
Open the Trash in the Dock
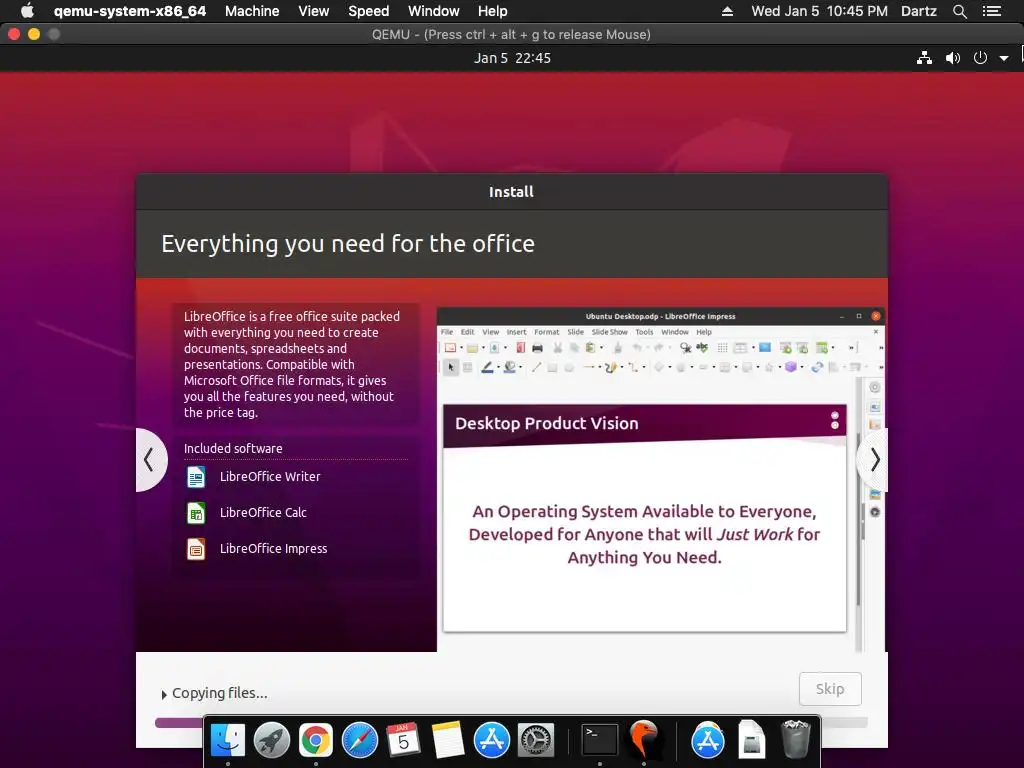pos(796,740)
